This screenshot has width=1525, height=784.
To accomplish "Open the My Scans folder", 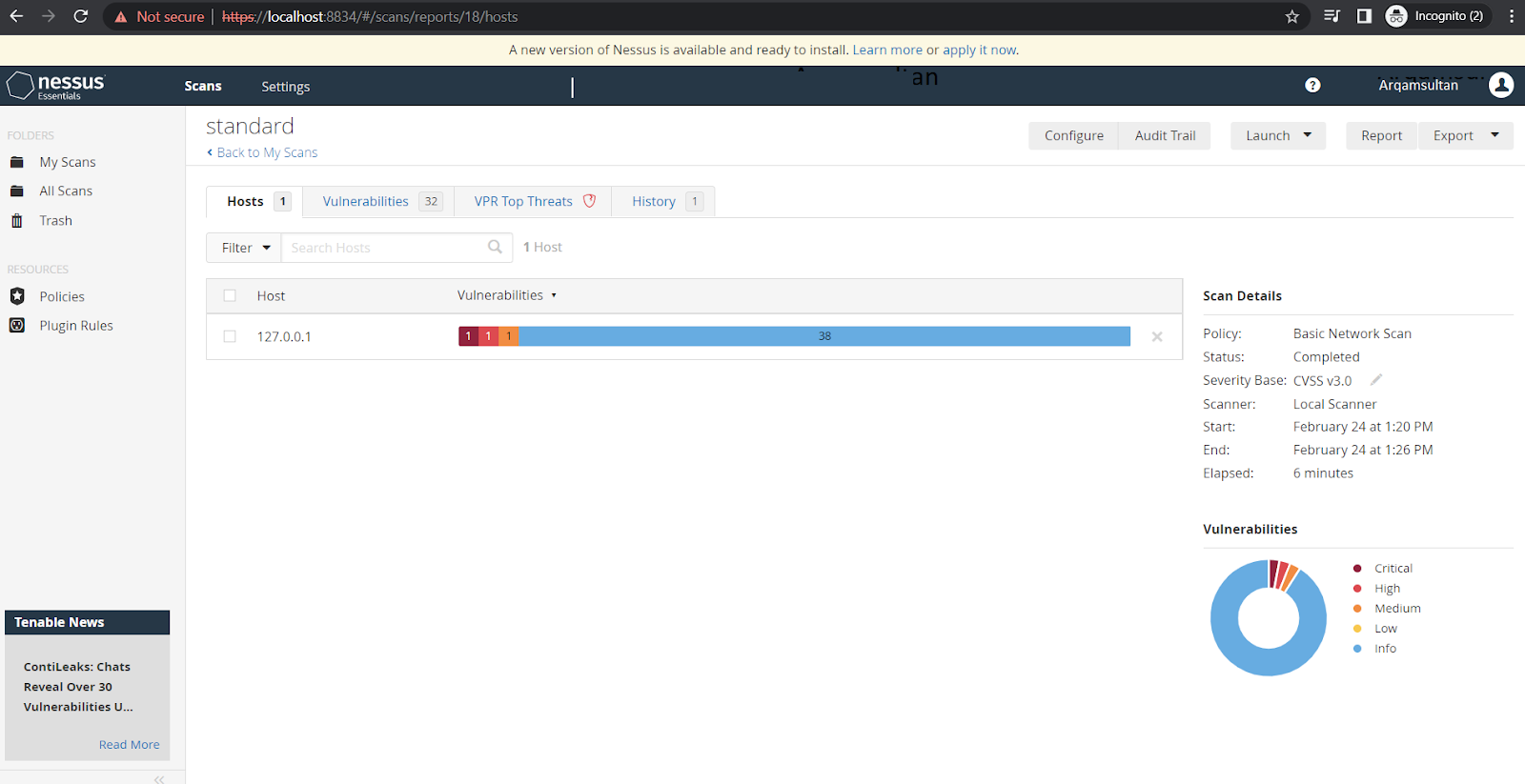I will tap(68, 162).
